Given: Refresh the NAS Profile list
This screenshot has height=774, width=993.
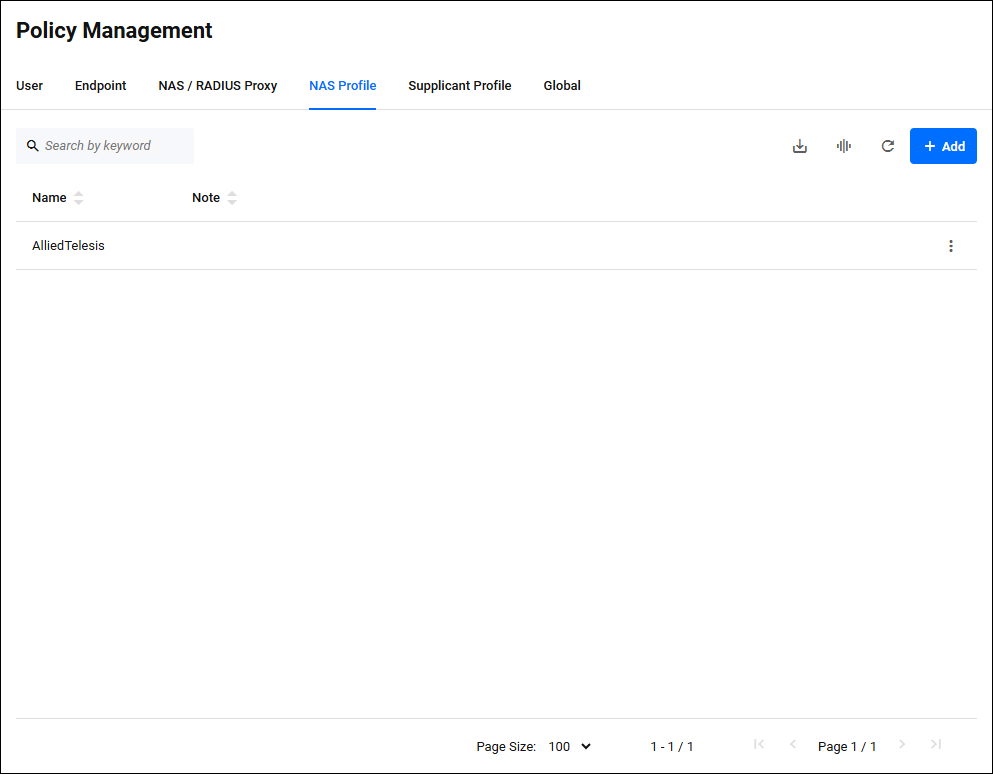Looking at the screenshot, I should click(x=887, y=146).
